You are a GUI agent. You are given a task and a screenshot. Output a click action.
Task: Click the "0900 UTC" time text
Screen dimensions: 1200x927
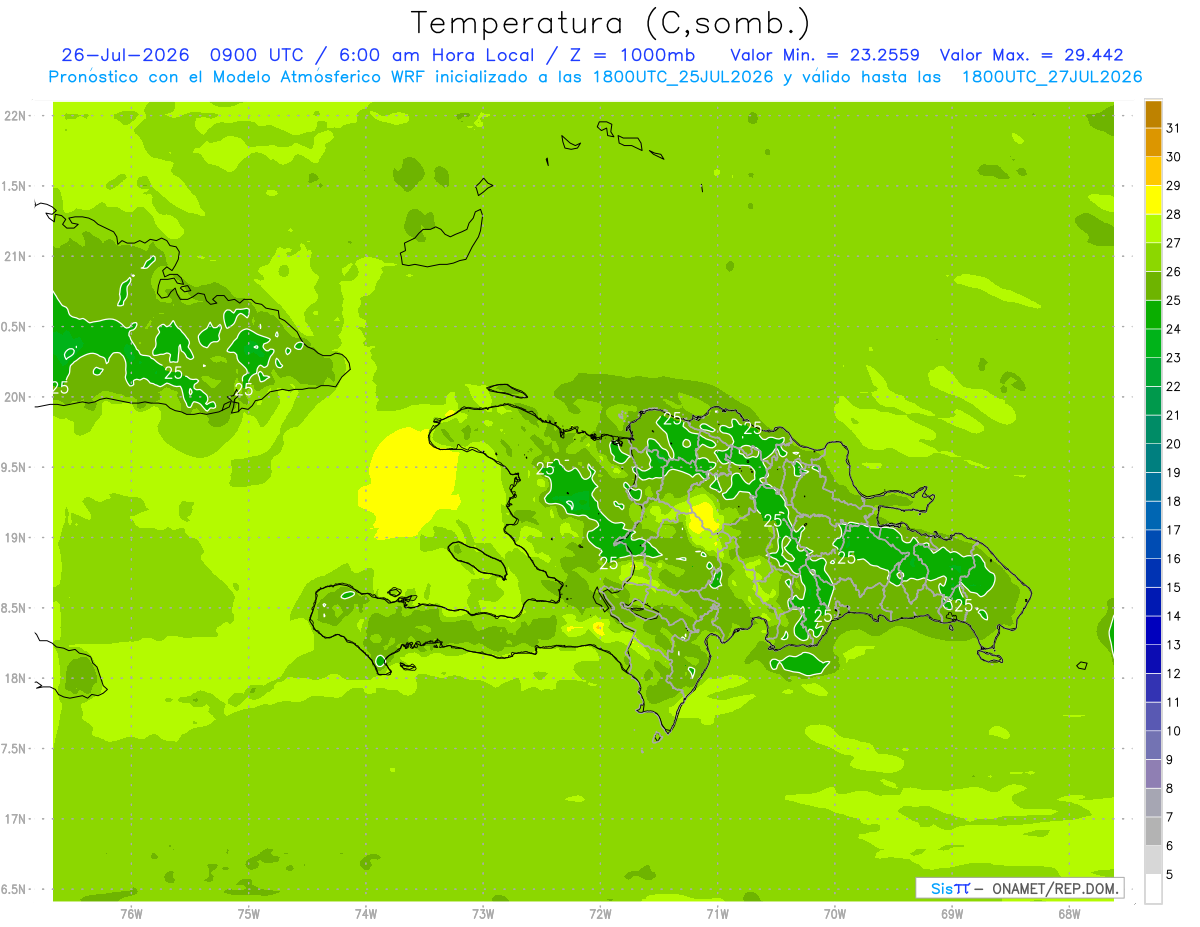pos(259,55)
